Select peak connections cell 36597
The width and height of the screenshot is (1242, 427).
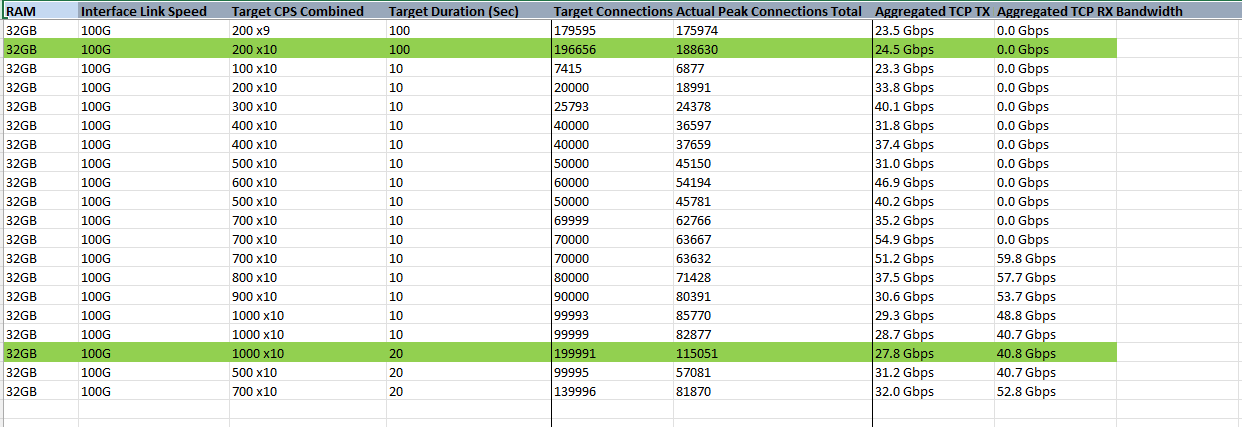(x=773, y=125)
